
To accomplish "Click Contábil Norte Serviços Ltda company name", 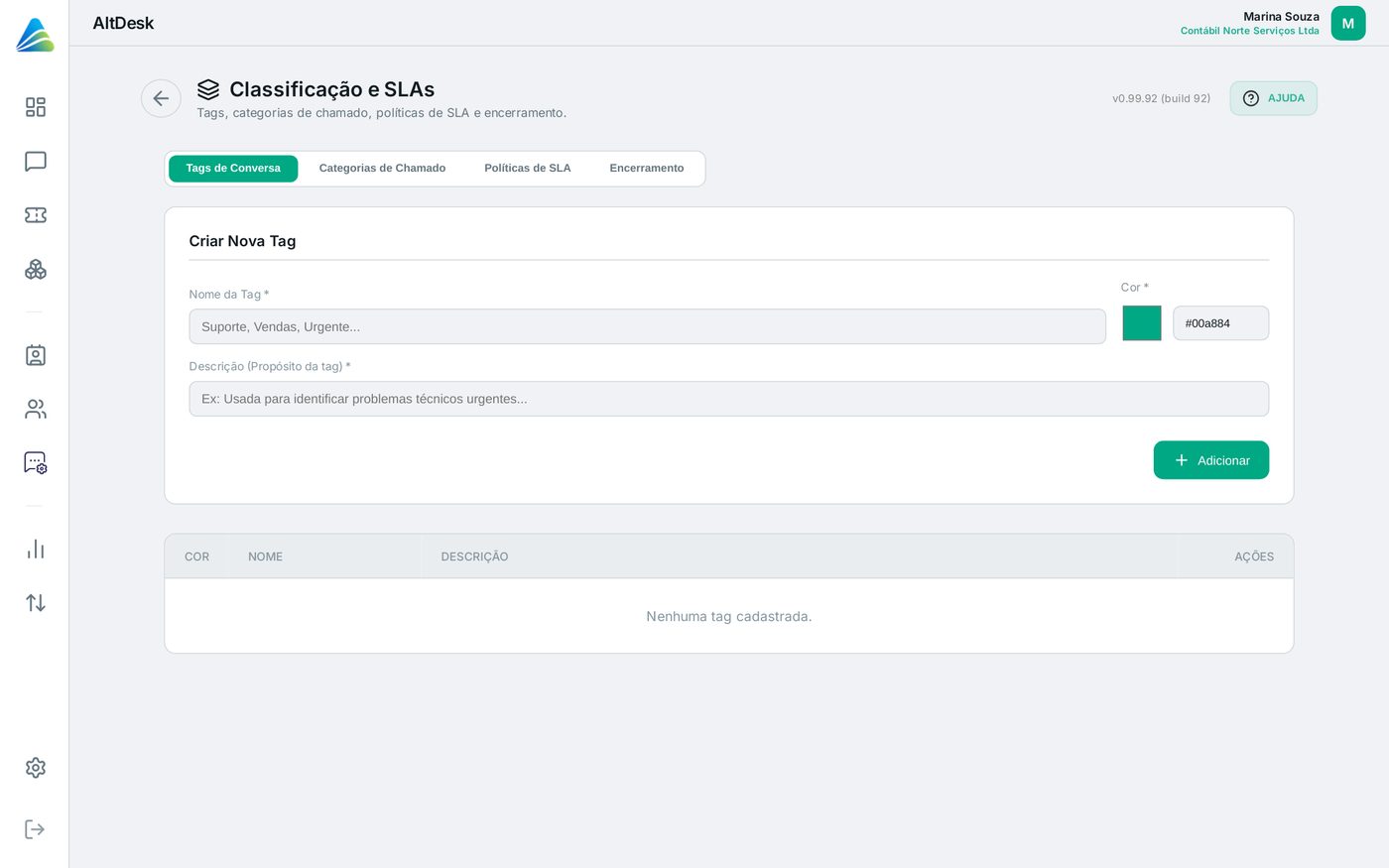I will 1250,31.
